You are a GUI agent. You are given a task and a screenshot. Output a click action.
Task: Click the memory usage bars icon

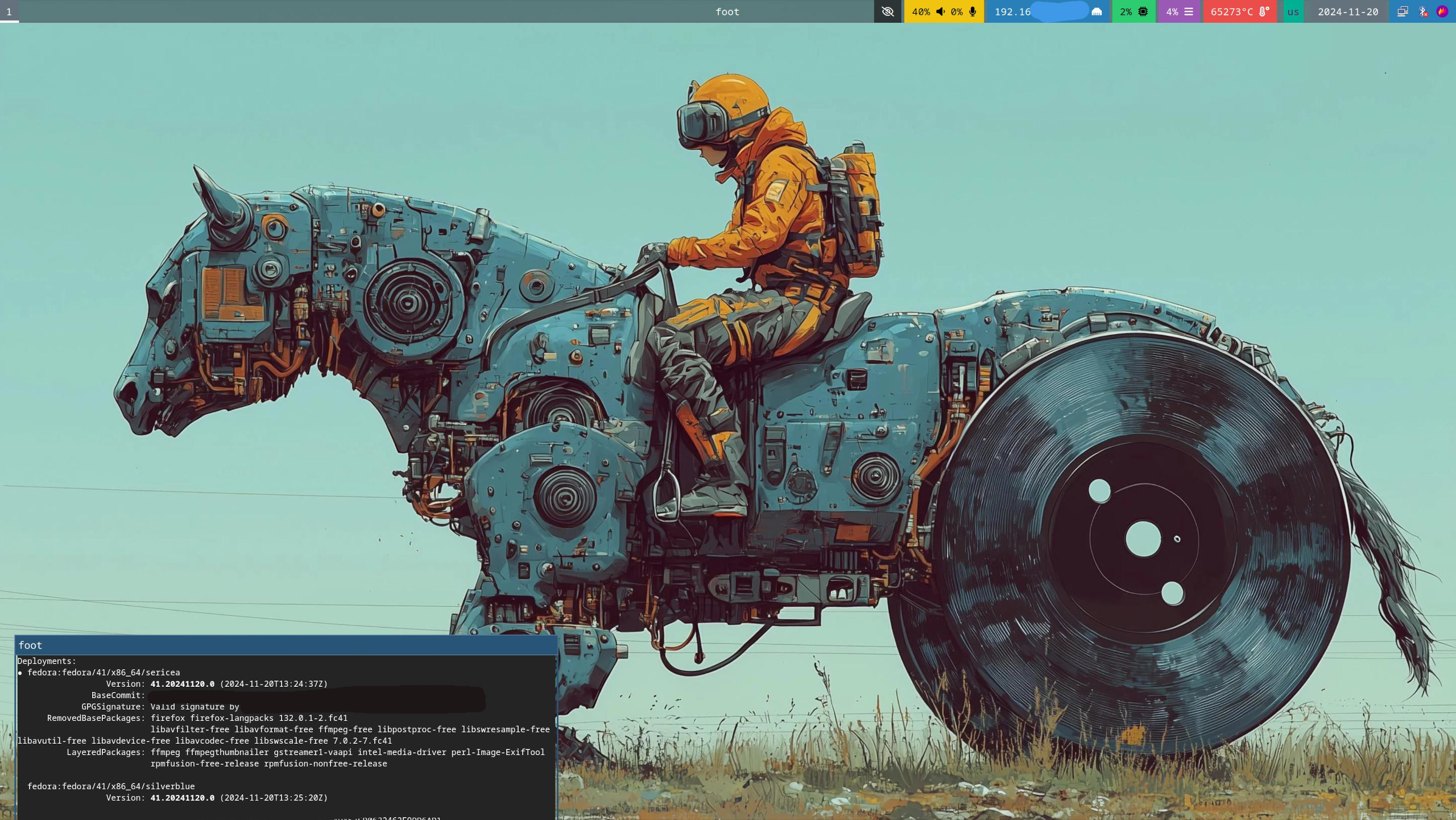[1189, 11]
